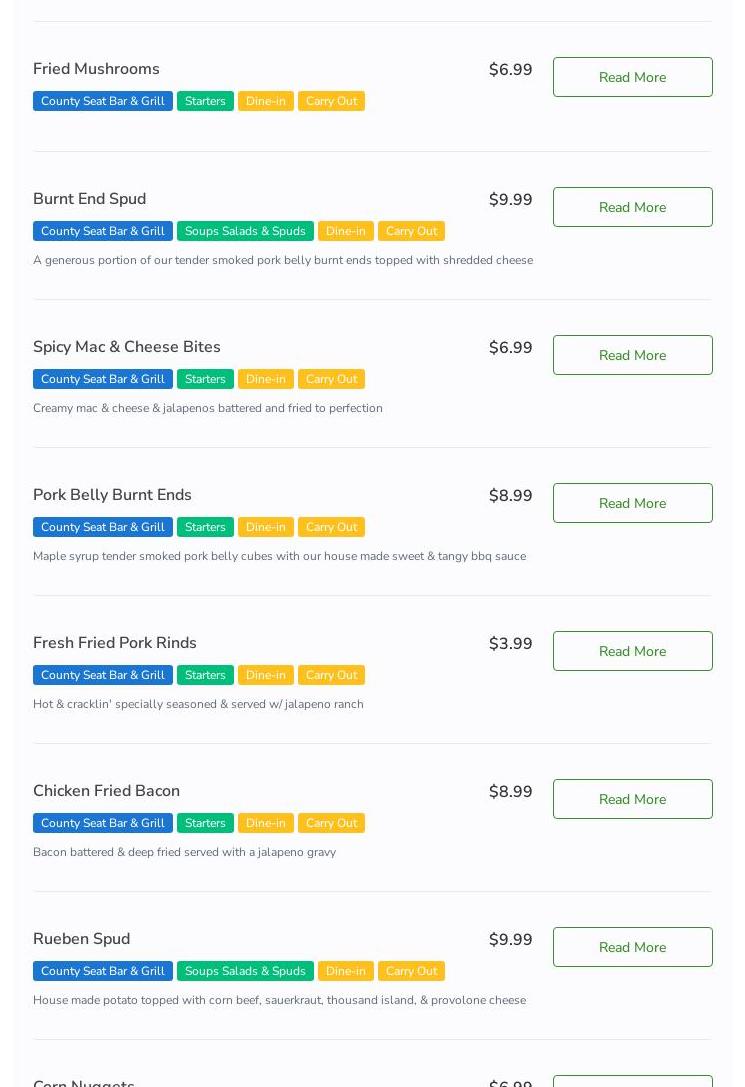The image size is (745, 1087).
Task: Open the Pork Belly Burnt Ends title
Action: point(112,495)
